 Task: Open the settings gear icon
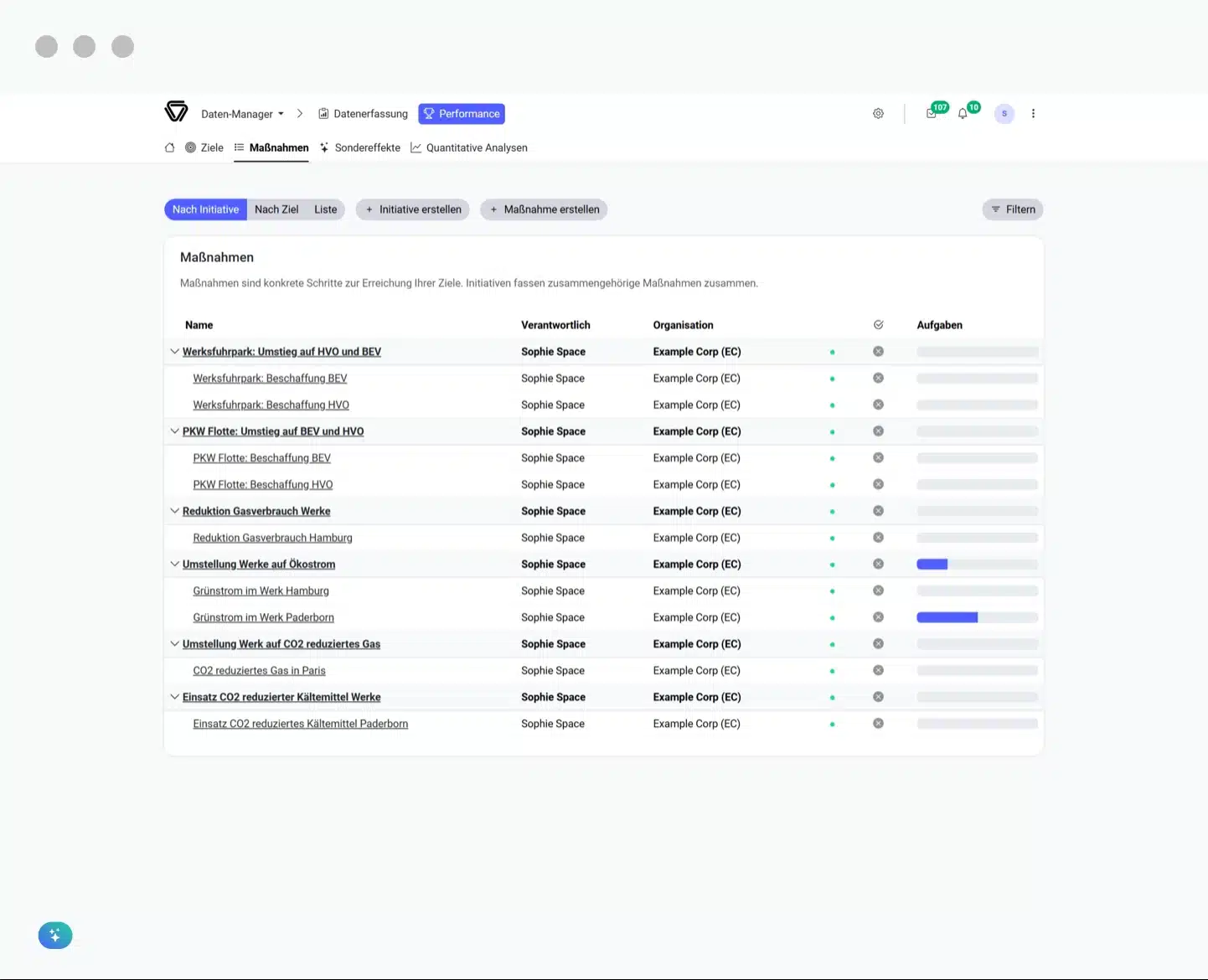(878, 113)
